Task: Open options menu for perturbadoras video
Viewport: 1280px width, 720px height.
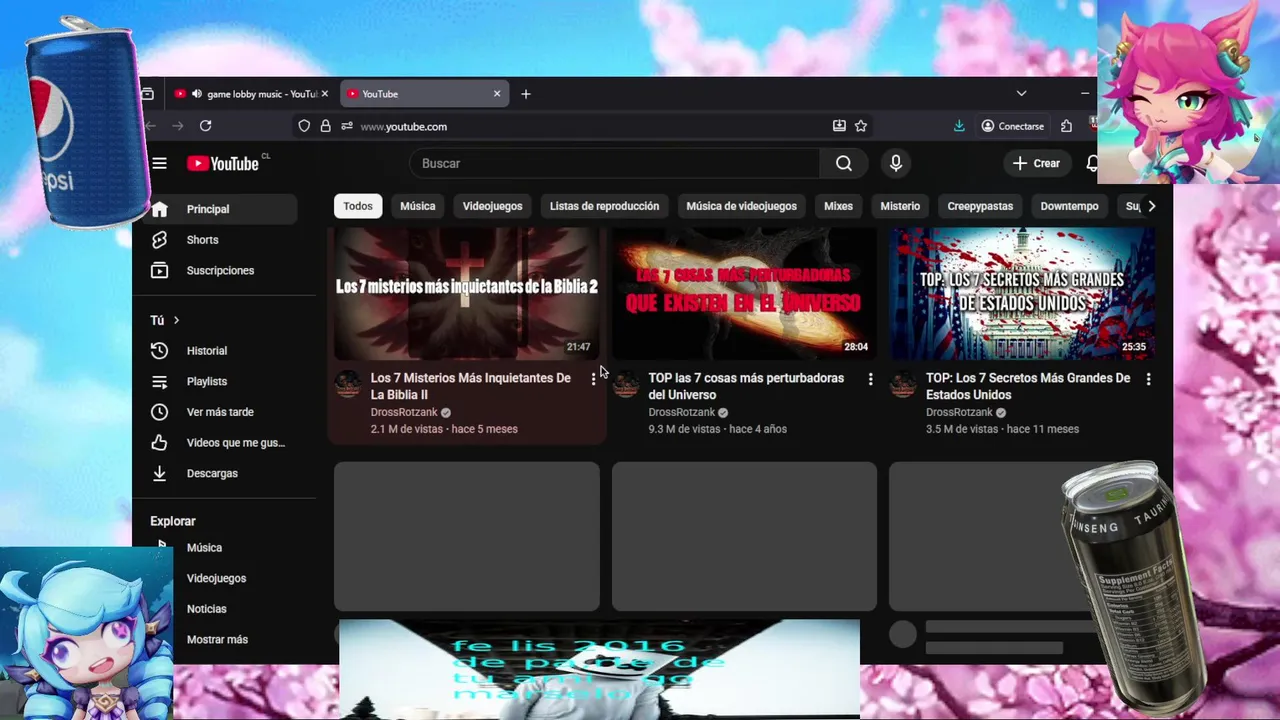Action: (x=870, y=380)
